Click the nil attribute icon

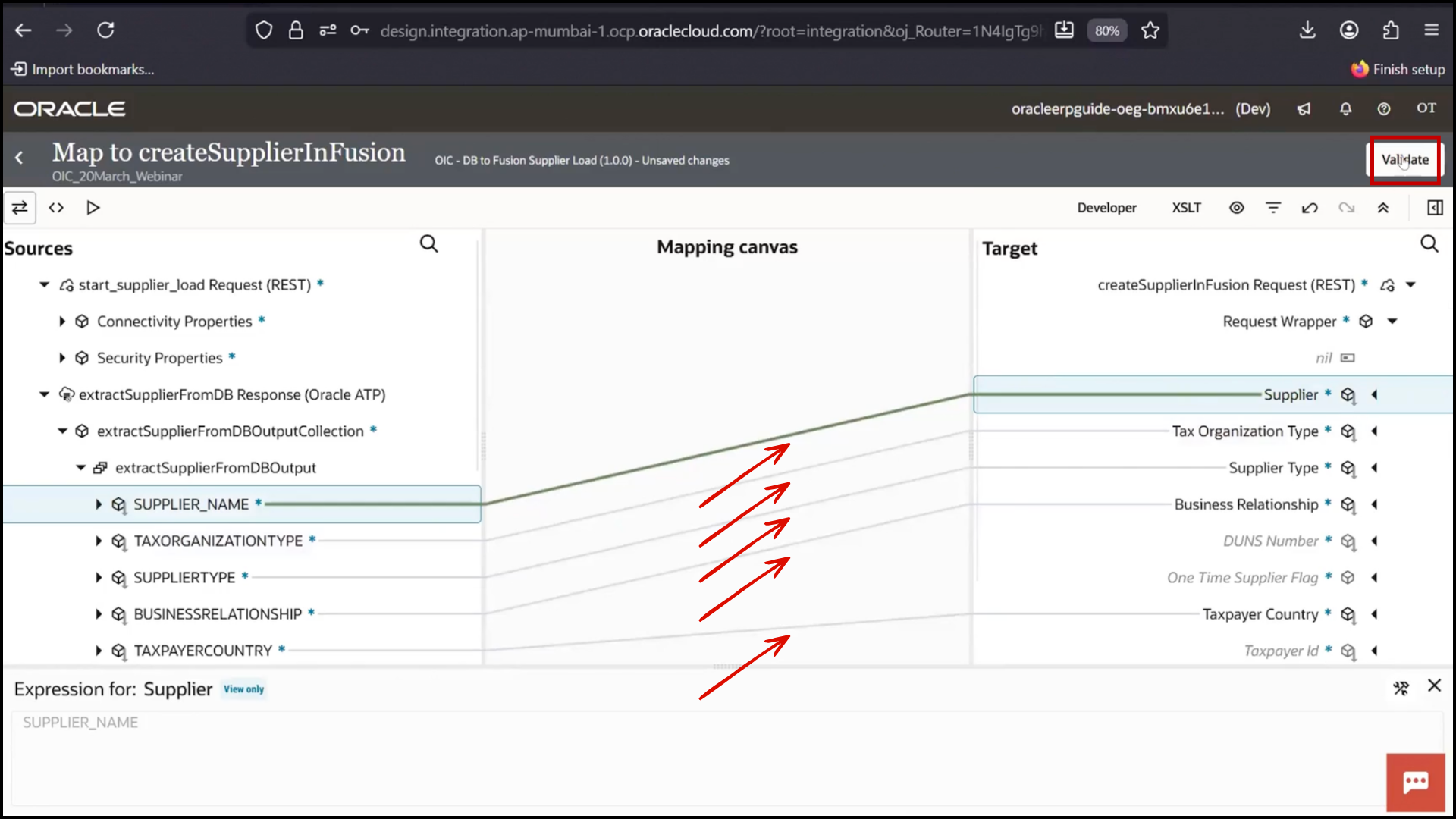coord(1348,358)
